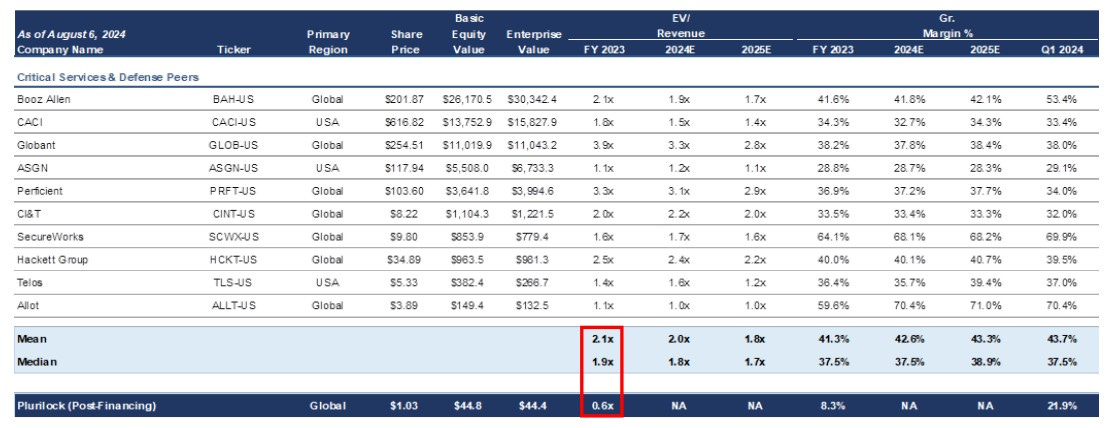Click ALLT-US ticker cell

pos(233,305)
